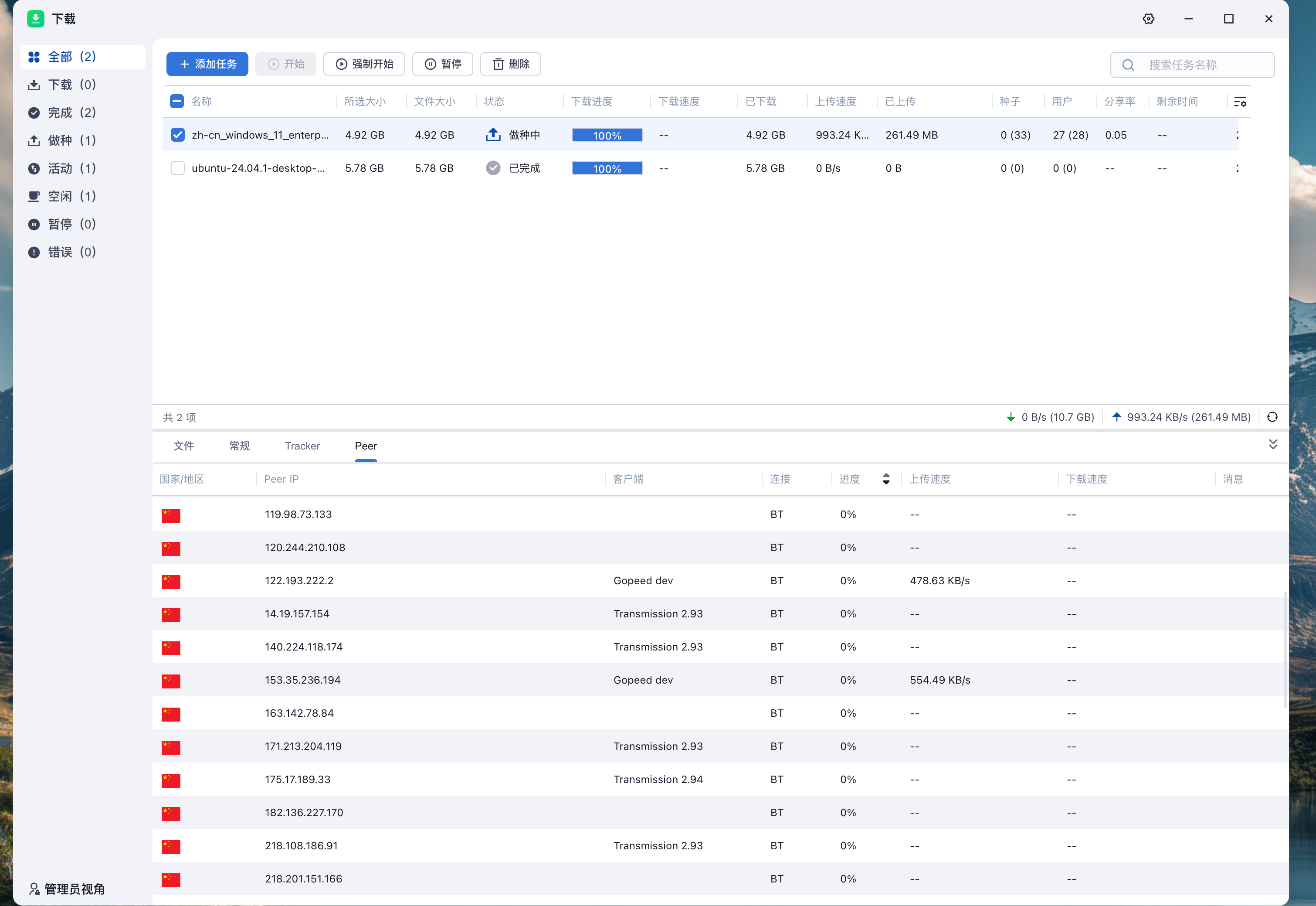Switch to the 常规 tab
The height and width of the screenshot is (906, 1316).
[x=239, y=446]
